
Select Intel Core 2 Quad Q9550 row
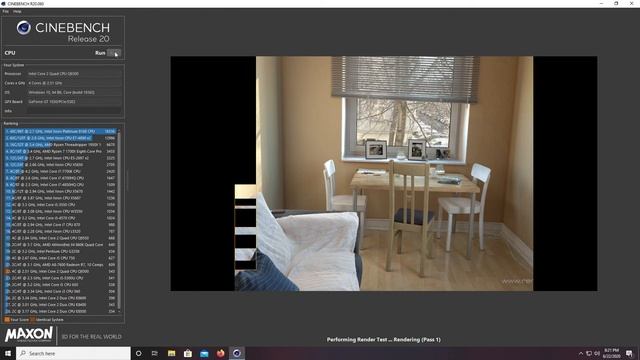[x=60, y=238]
